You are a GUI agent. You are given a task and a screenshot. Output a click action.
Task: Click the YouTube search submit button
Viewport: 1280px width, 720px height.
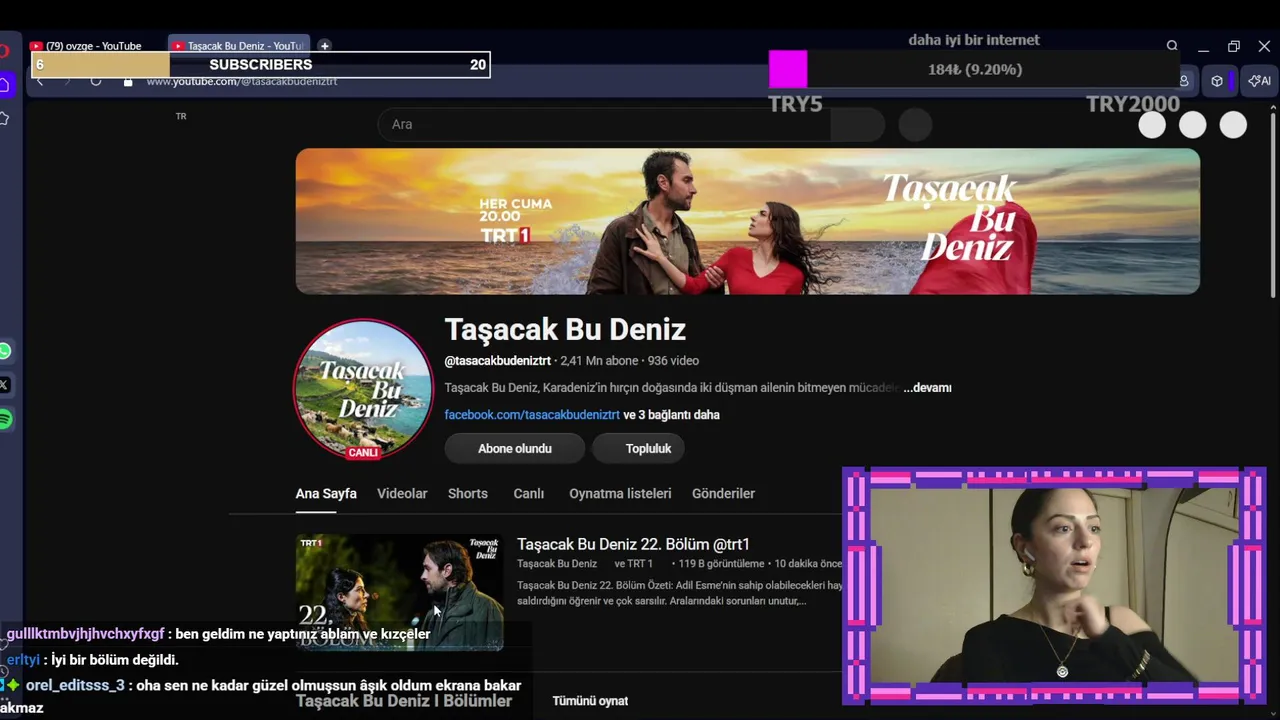[x=857, y=124]
